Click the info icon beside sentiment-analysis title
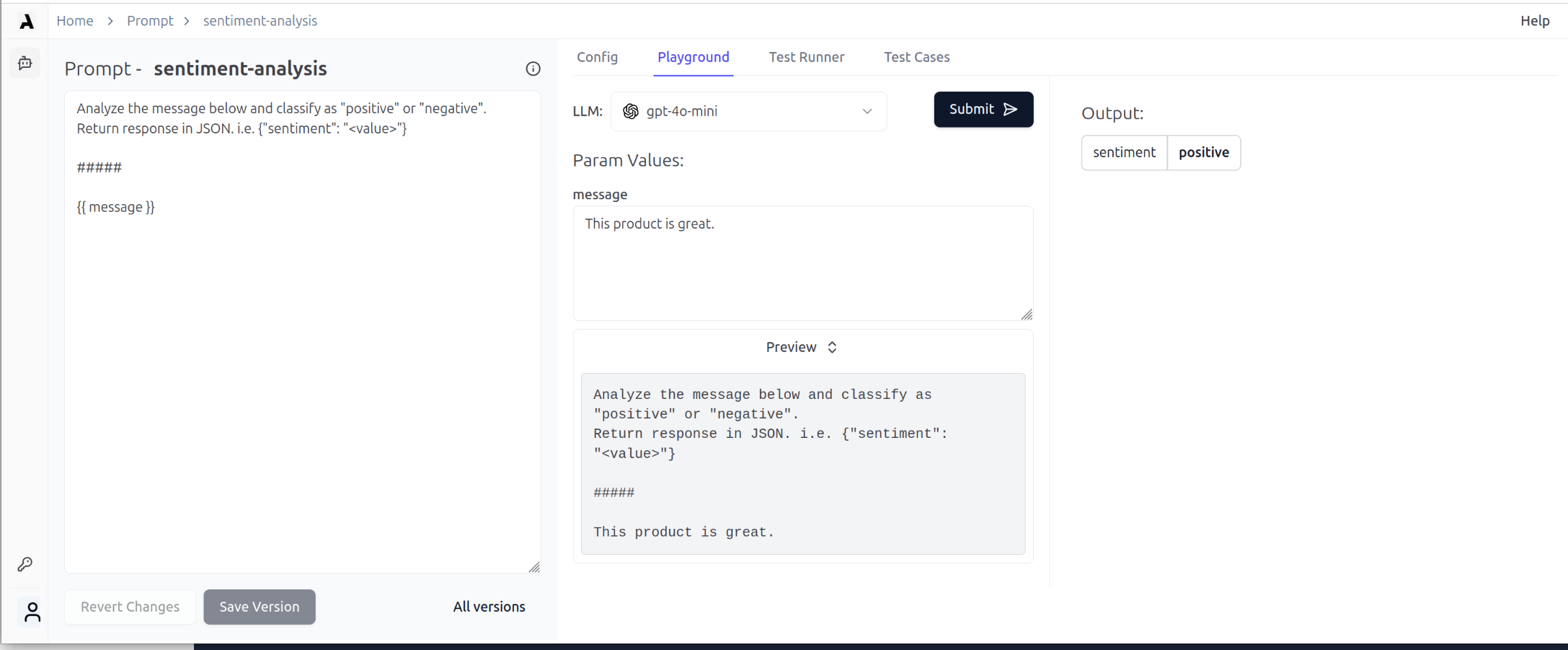 tap(533, 69)
